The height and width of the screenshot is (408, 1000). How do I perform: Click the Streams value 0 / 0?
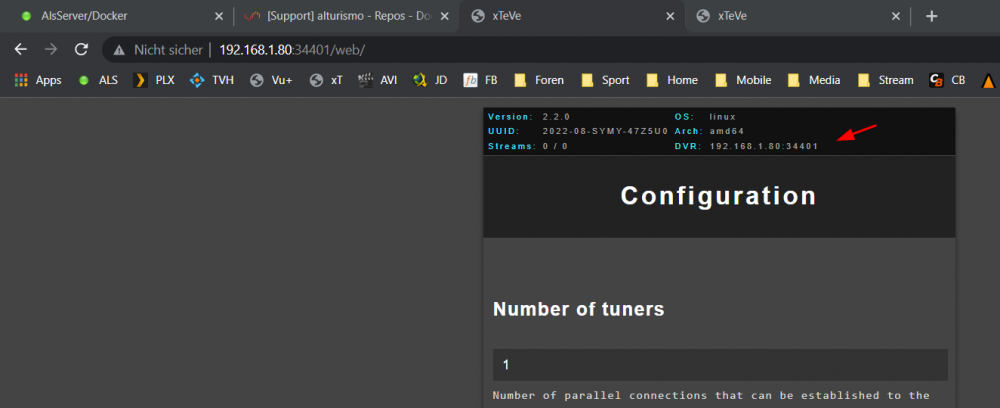[554, 147]
